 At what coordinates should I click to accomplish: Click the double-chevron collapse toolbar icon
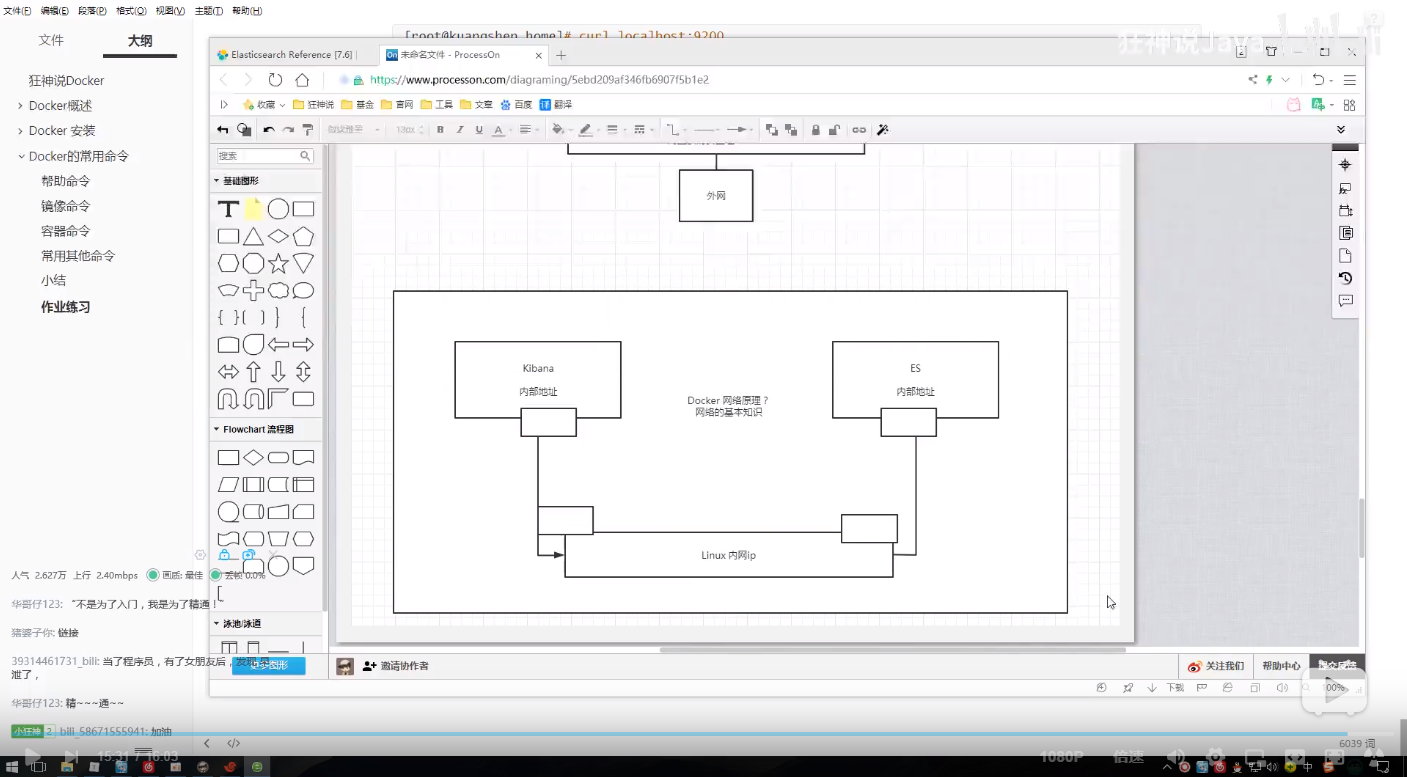tap(1341, 130)
